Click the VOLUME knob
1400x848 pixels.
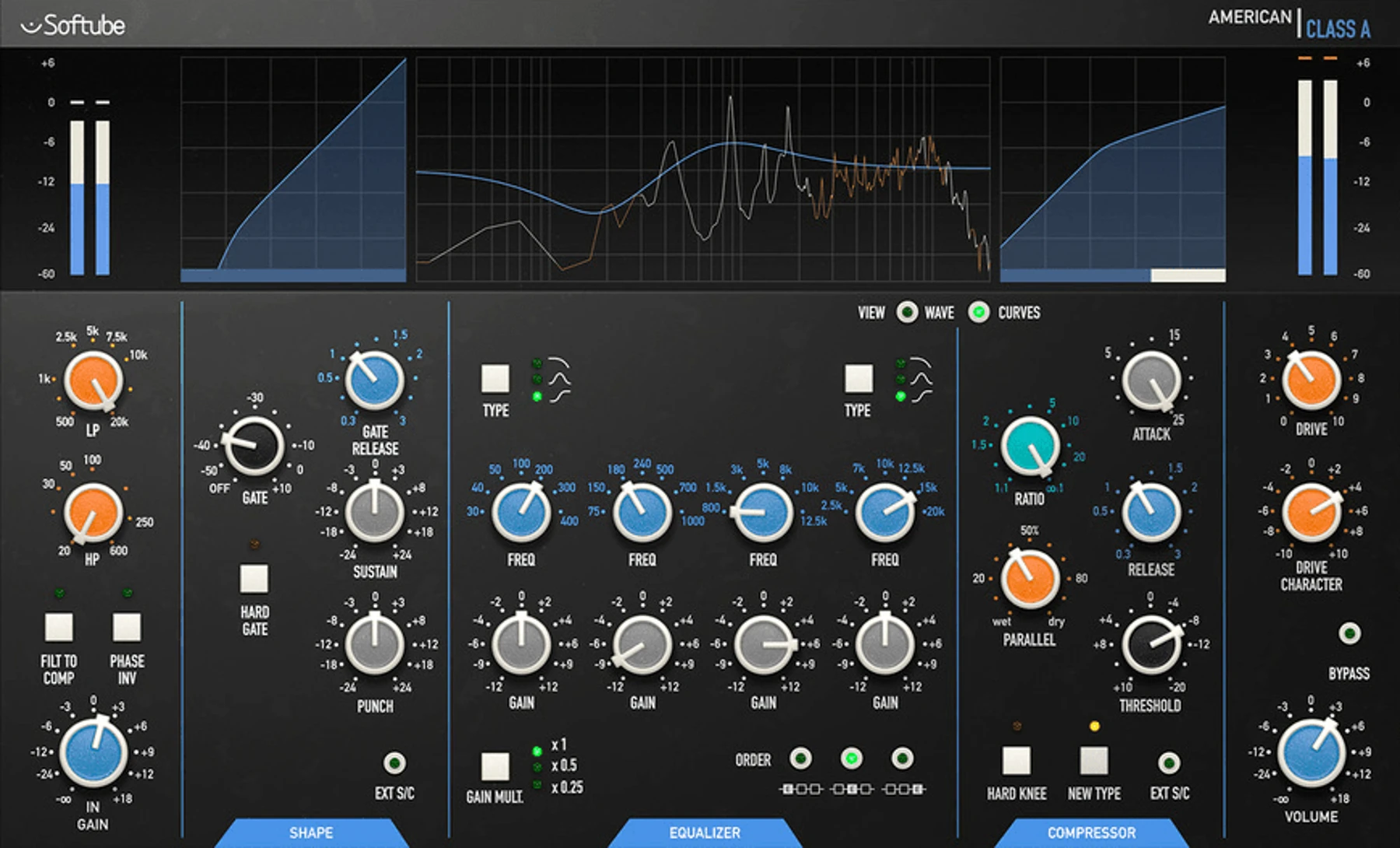click(x=1311, y=753)
